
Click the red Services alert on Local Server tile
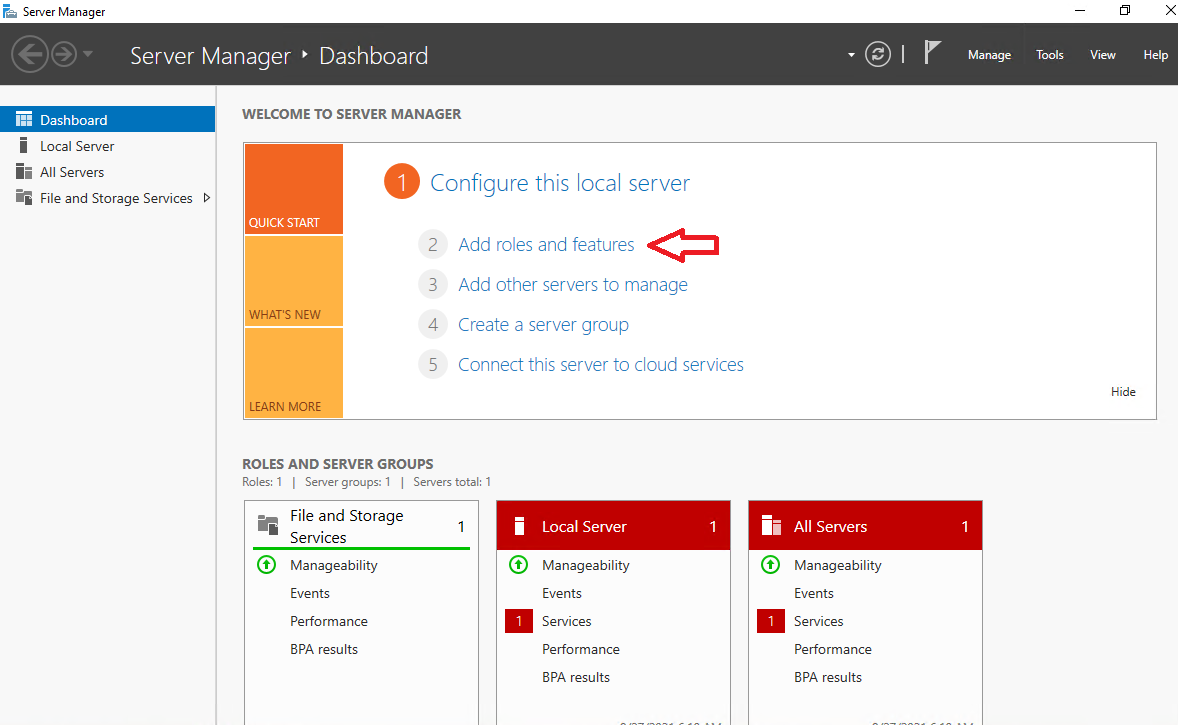519,620
